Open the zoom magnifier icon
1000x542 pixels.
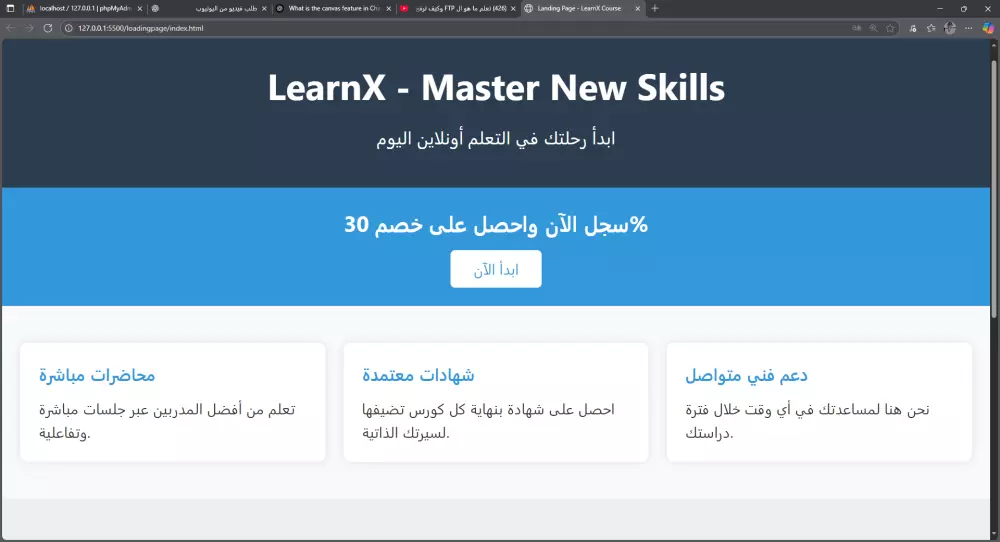(x=873, y=28)
